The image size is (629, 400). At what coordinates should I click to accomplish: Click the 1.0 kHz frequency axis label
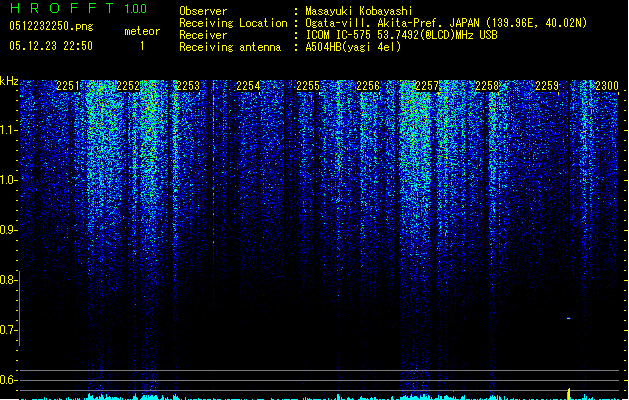(8, 180)
